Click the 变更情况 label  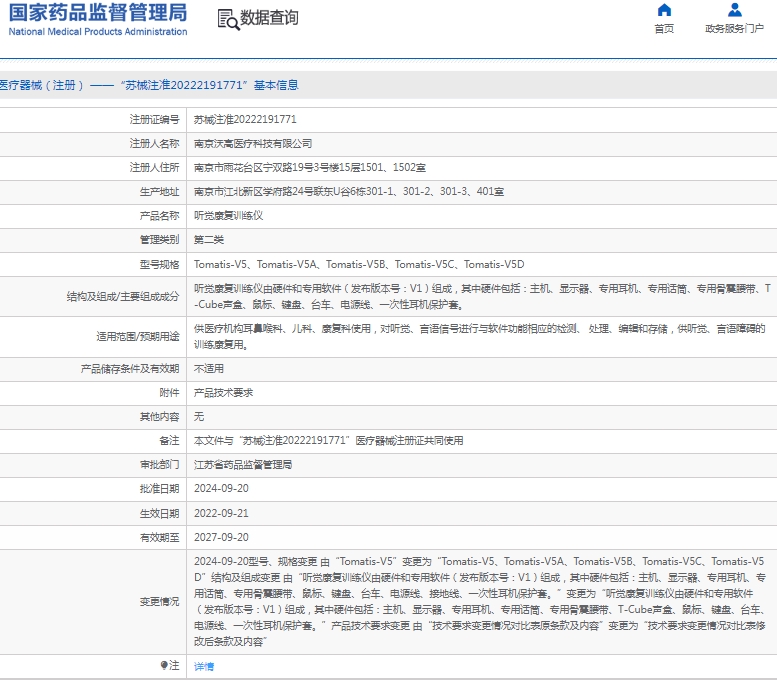click(x=160, y=602)
